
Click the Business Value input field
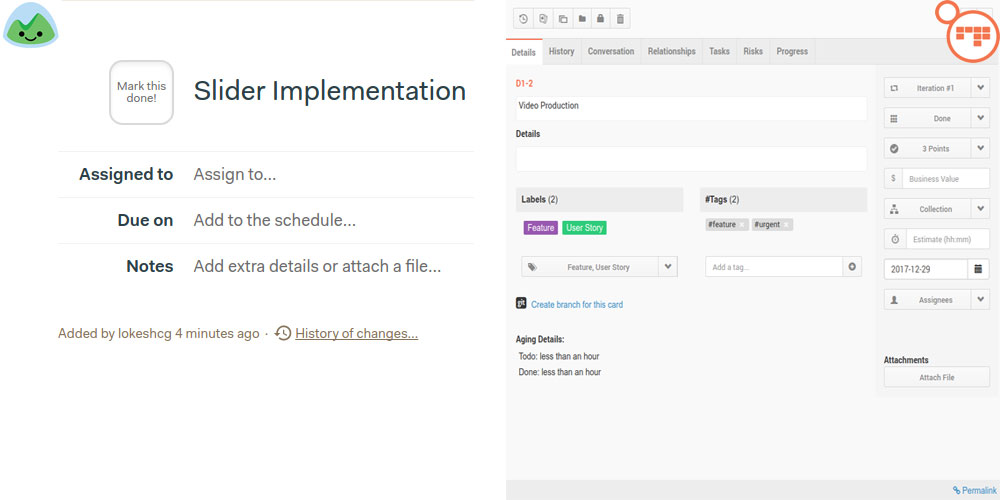[945, 179]
